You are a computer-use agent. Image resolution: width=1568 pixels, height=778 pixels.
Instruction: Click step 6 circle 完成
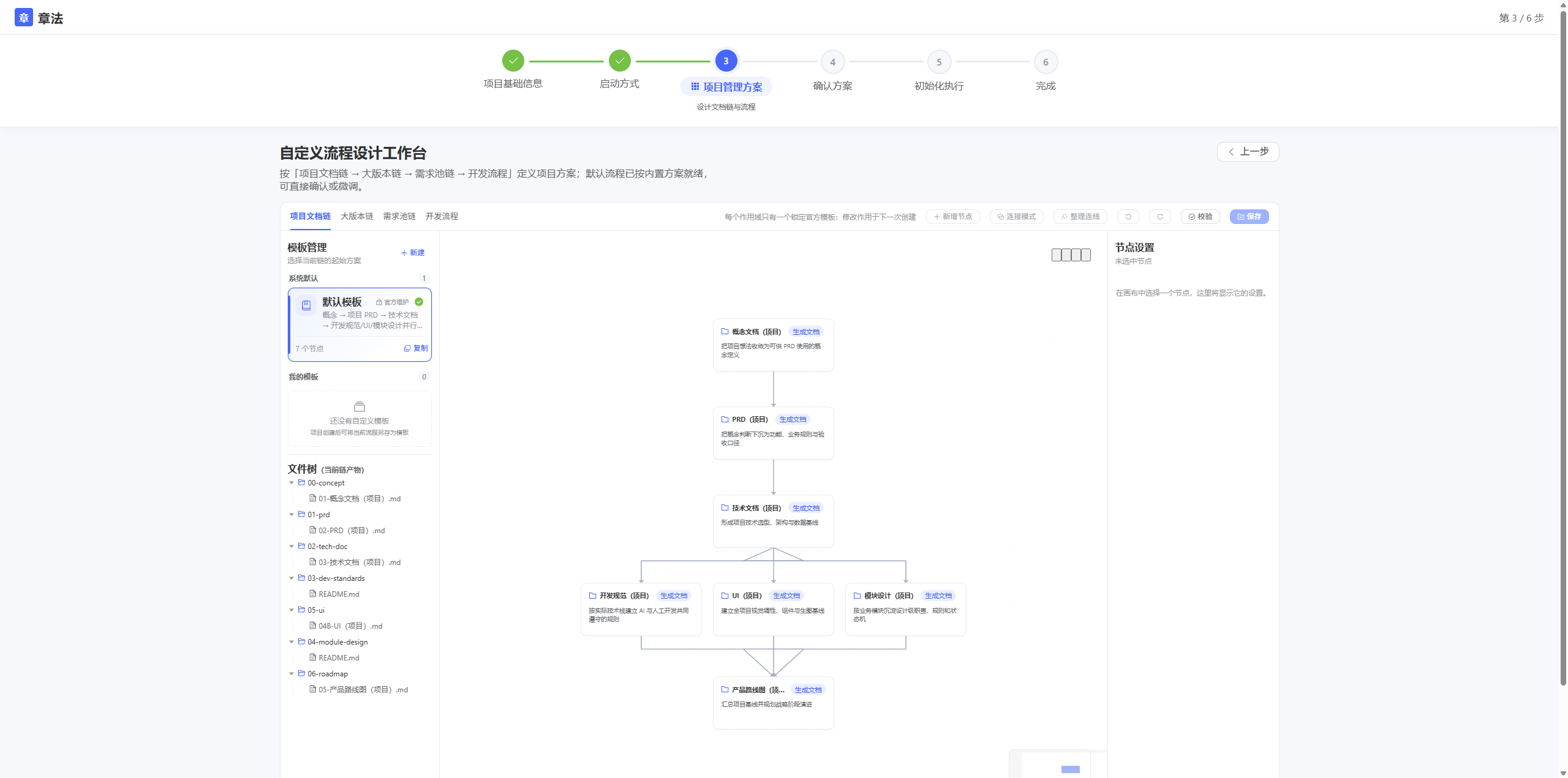point(1046,62)
